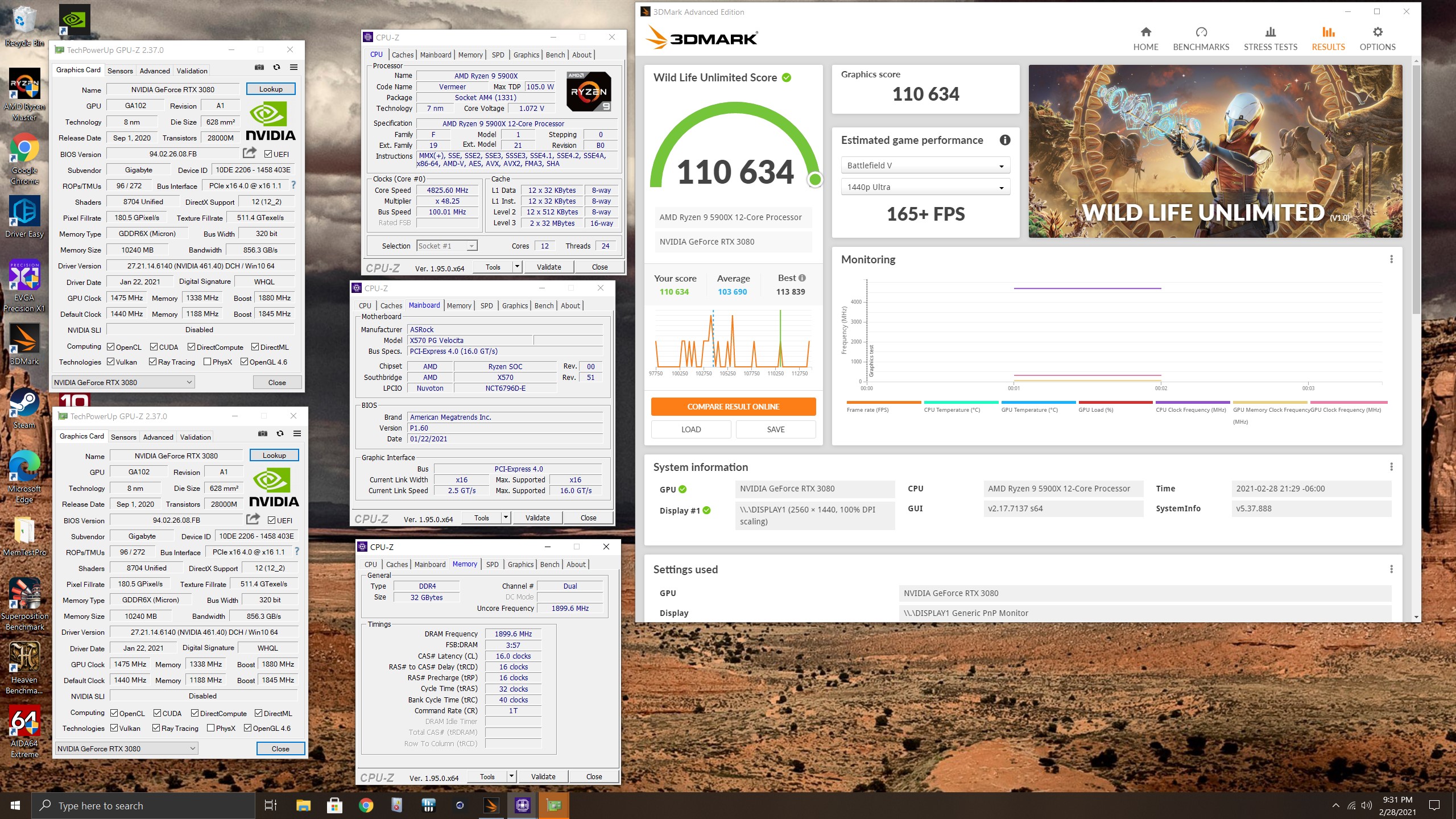This screenshot has height=819, width=1456.
Task: Open GPU selection dropdown in upper GPU-Z window
Action: tap(123, 382)
